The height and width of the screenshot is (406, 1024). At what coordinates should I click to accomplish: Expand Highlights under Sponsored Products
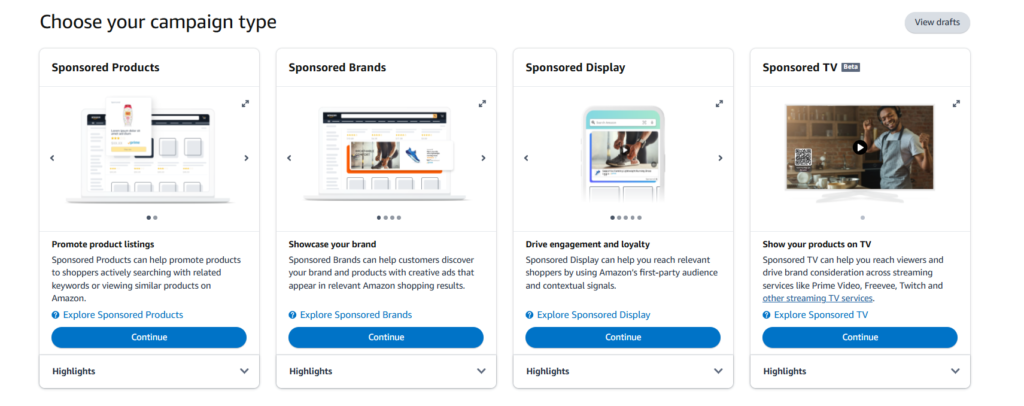[149, 371]
